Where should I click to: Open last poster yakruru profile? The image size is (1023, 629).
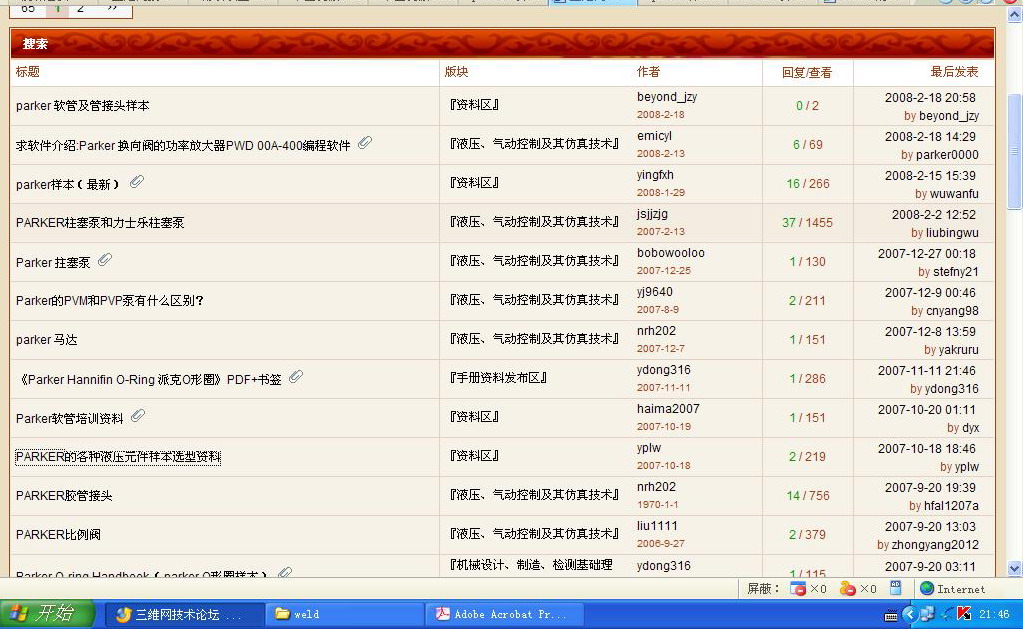959,350
